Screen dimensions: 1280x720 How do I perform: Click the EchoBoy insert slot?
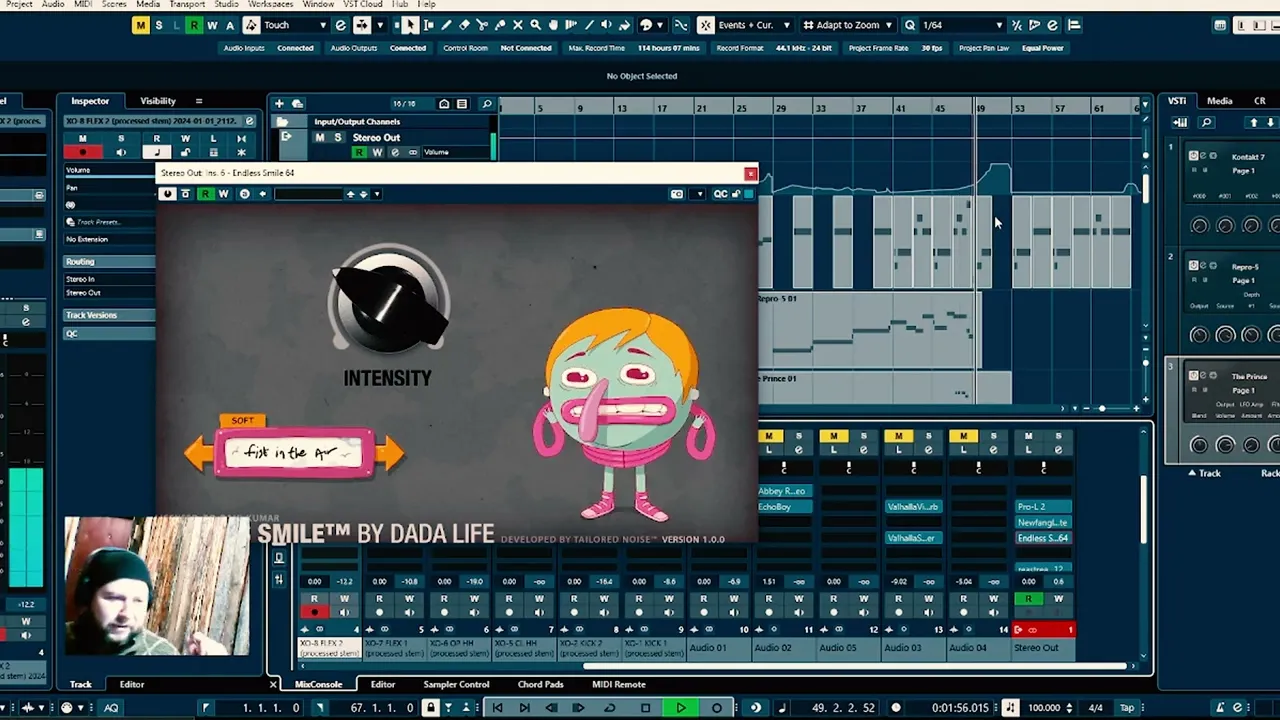click(x=783, y=507)
